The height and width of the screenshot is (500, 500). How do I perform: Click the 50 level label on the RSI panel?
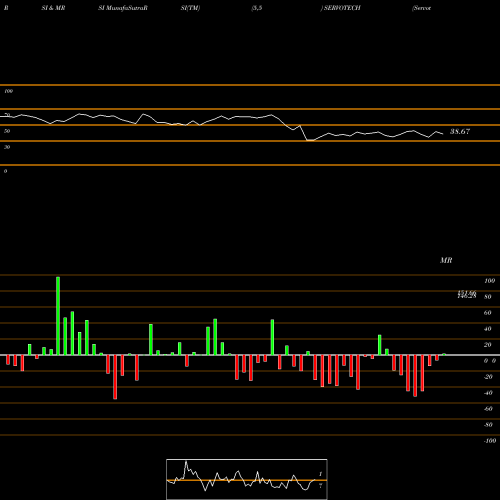(x=7, y=131)
